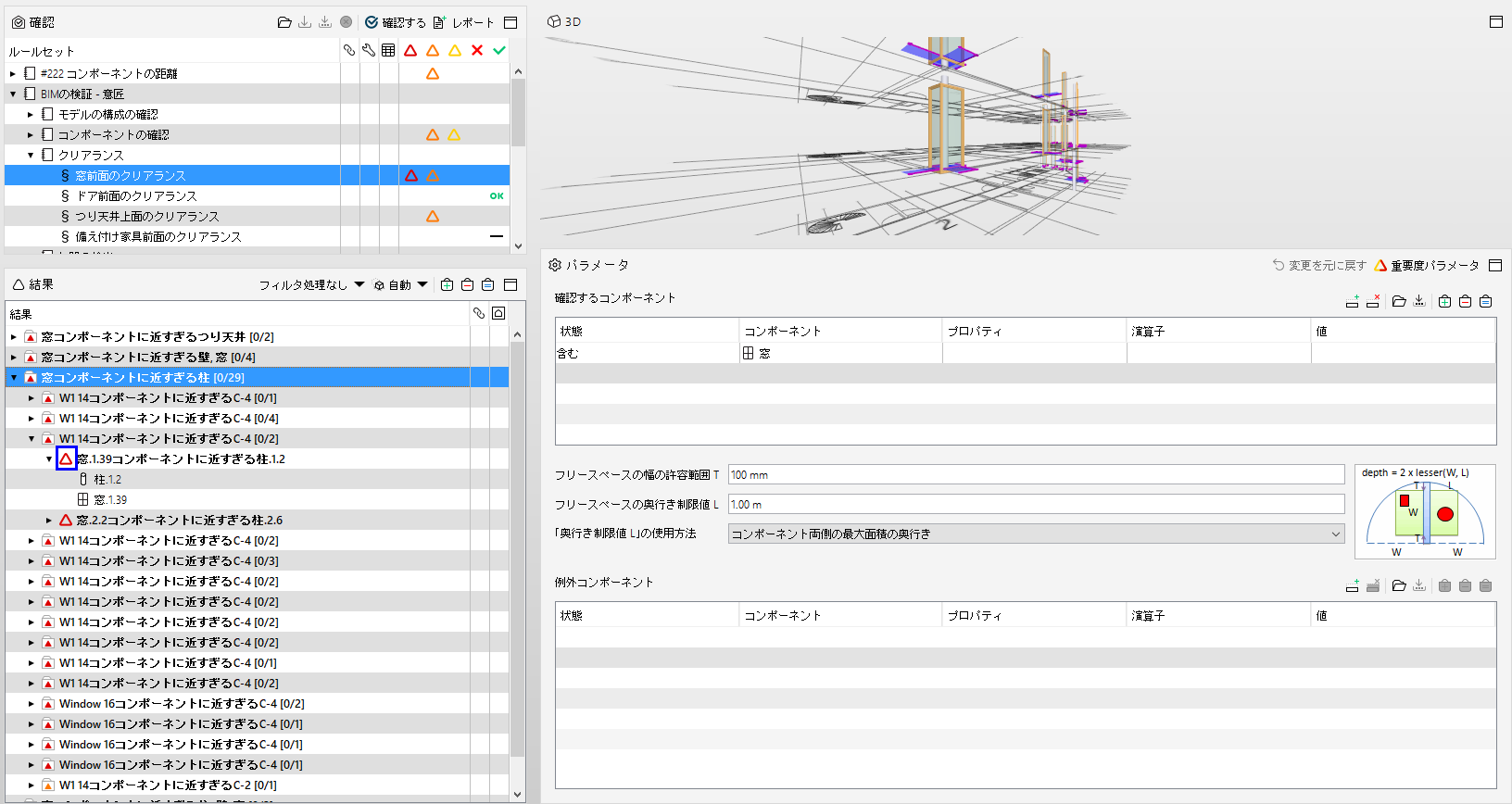Image resolution: width=1512 pixels, height=804 pixels.
Task: Set selection basket icon in results toolbar
Action: [487, 284]
